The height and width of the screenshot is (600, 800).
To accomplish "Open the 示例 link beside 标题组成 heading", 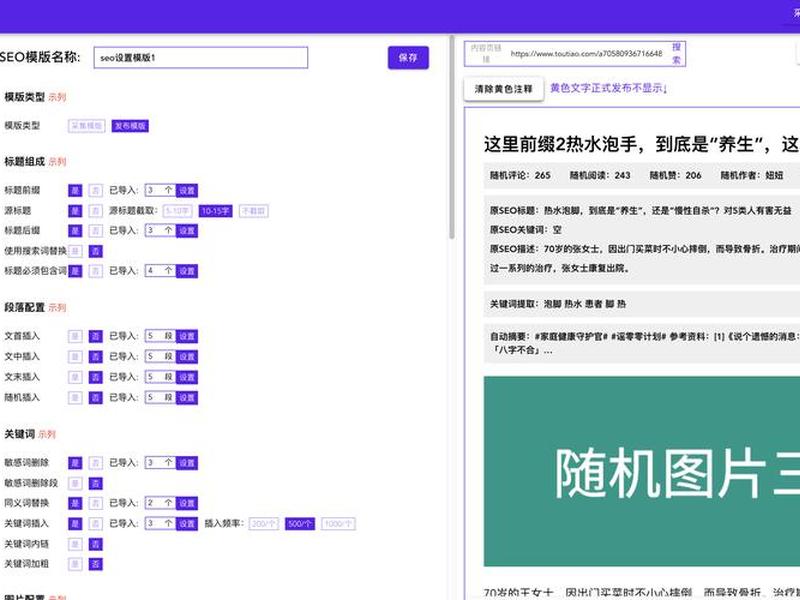I will pyautogui.click(x=57, y=162).
